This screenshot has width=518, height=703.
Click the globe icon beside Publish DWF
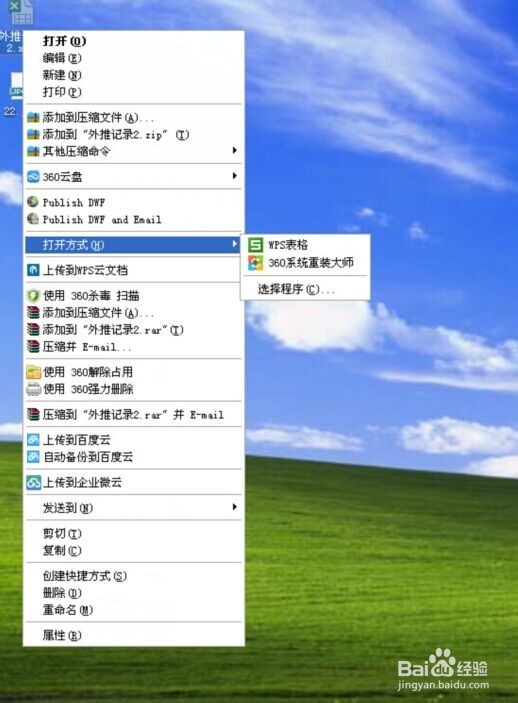(33, 202)
